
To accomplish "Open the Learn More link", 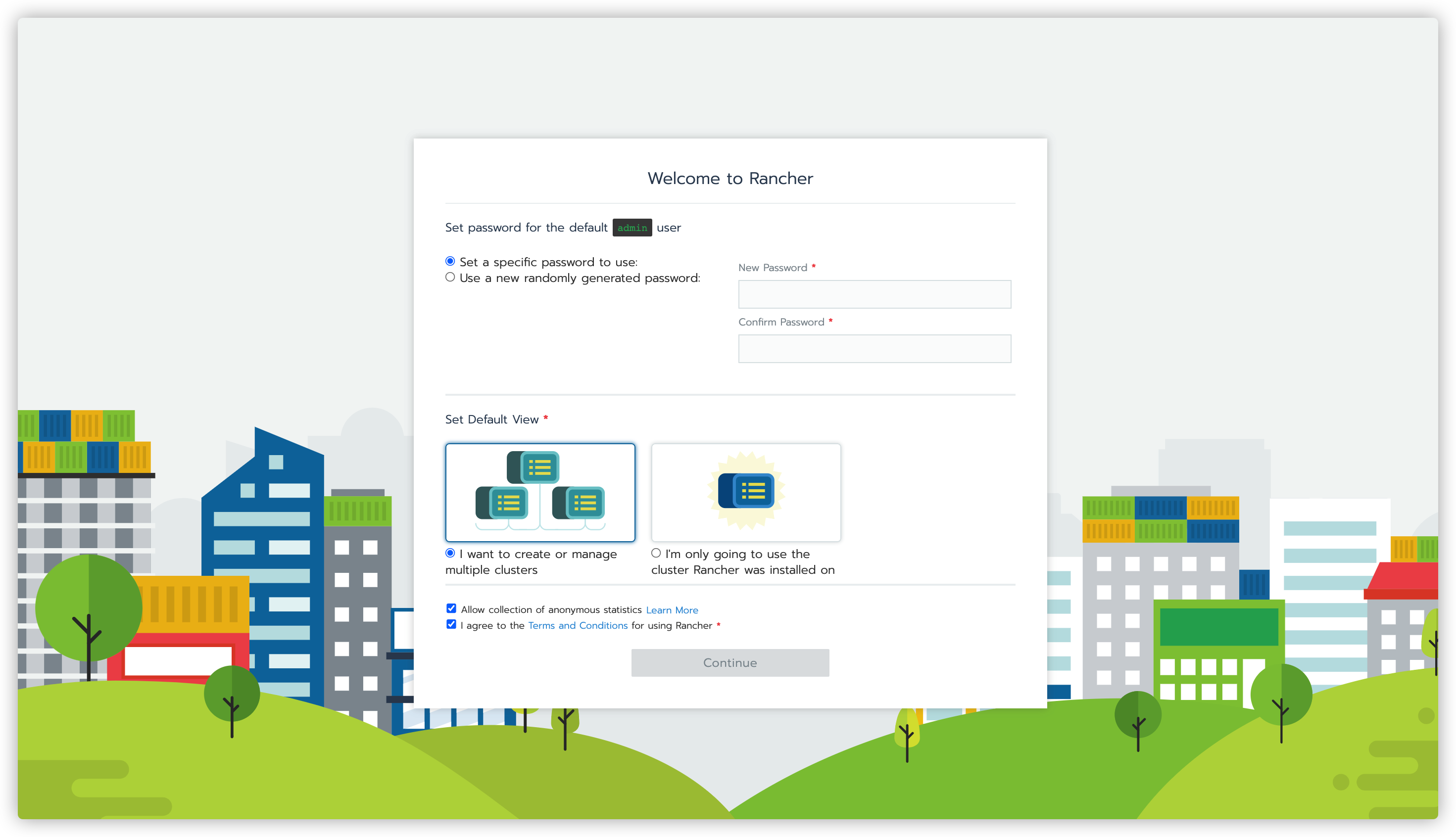I will (672, 610).
